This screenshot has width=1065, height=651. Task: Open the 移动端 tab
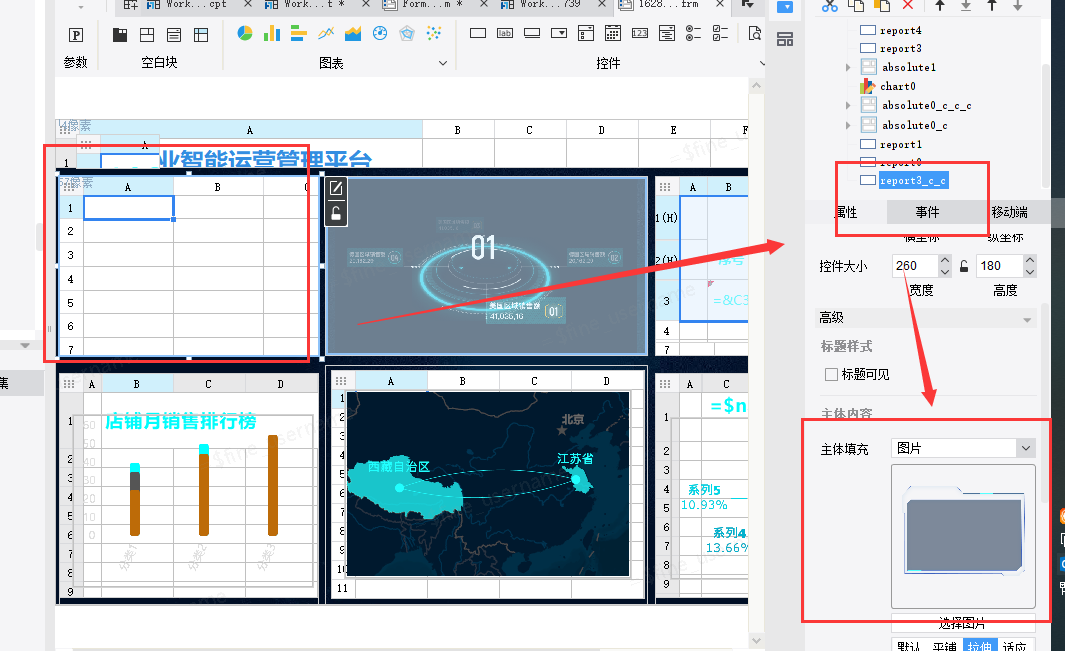(x=1009, y=212)
